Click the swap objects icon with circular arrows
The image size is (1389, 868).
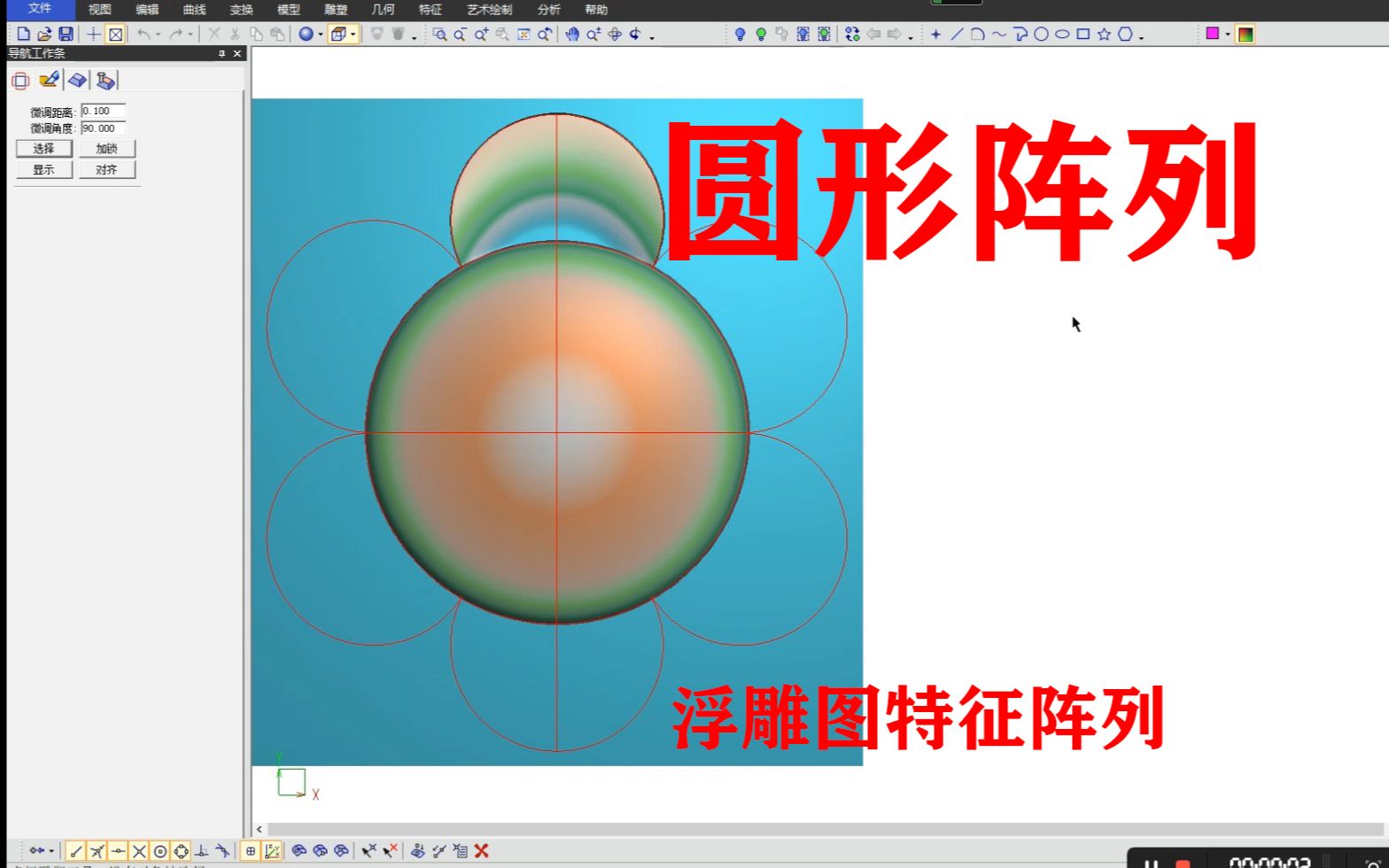coord(852,34)
